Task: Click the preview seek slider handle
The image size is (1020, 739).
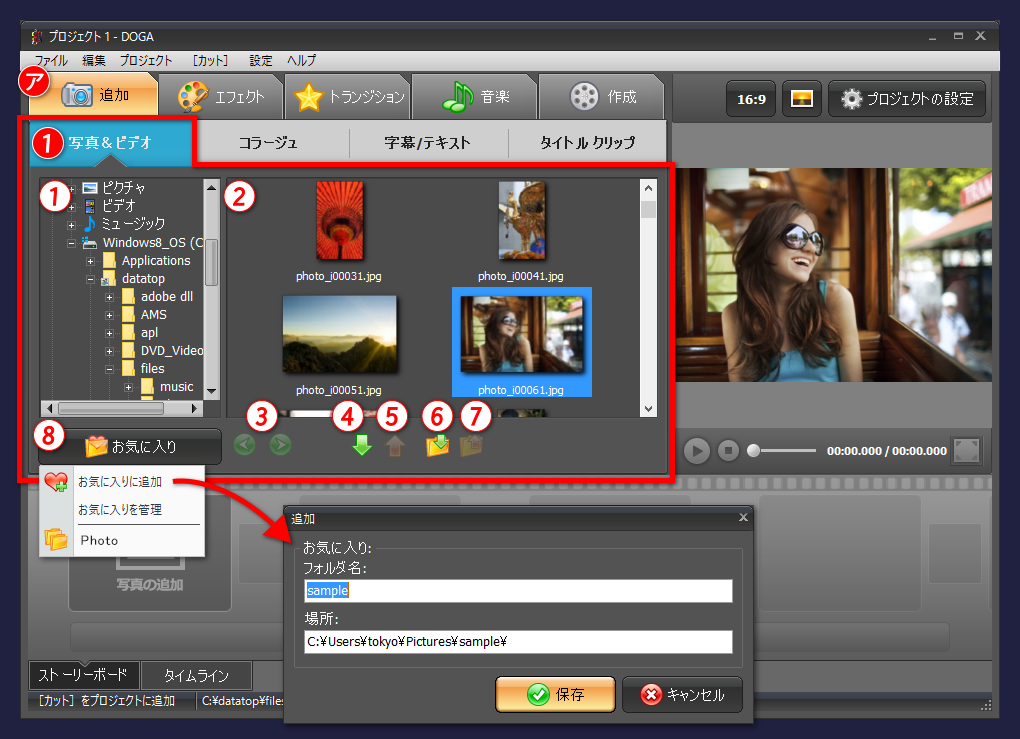Action: coord(753,450)
